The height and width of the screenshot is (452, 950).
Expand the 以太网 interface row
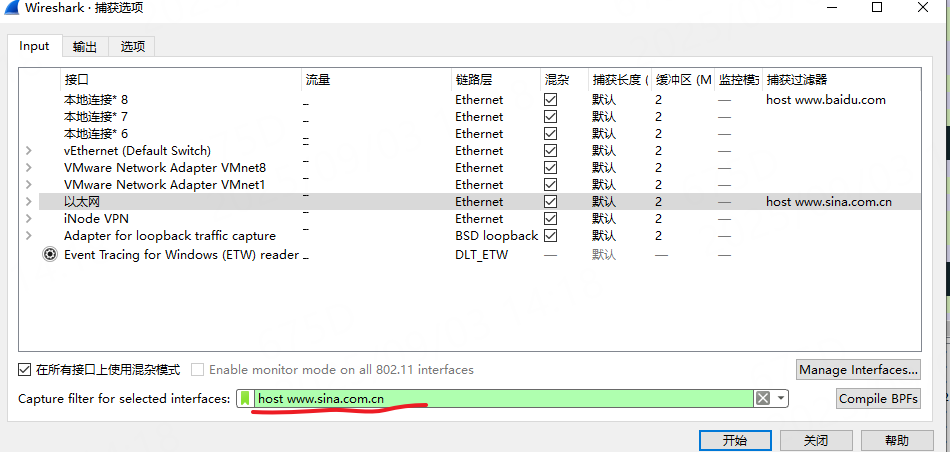click(28, 201)
